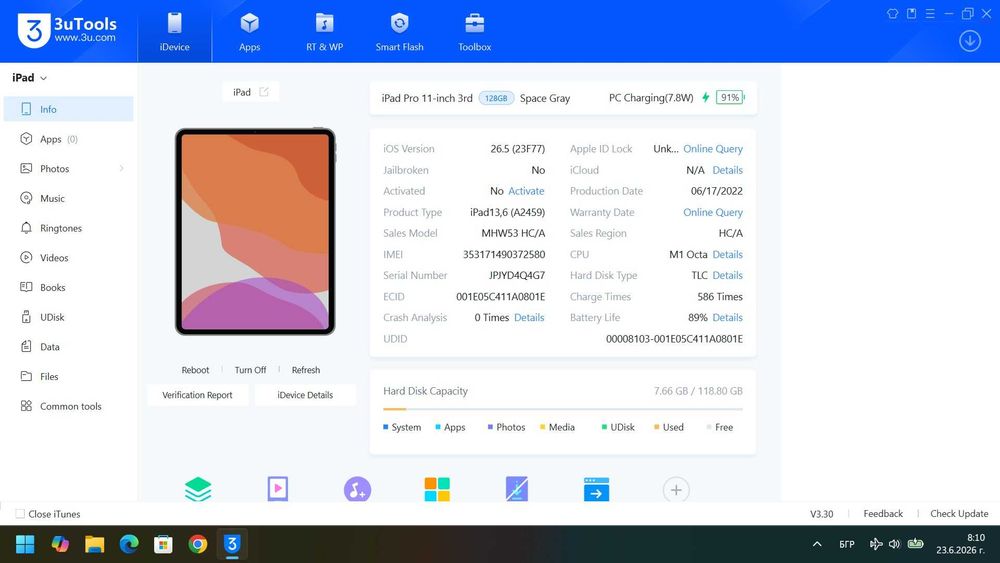The width and height of the screenshot is (1000, 563).
Task: Add a shortcut with the plus icon
Action: coord(676,490)
